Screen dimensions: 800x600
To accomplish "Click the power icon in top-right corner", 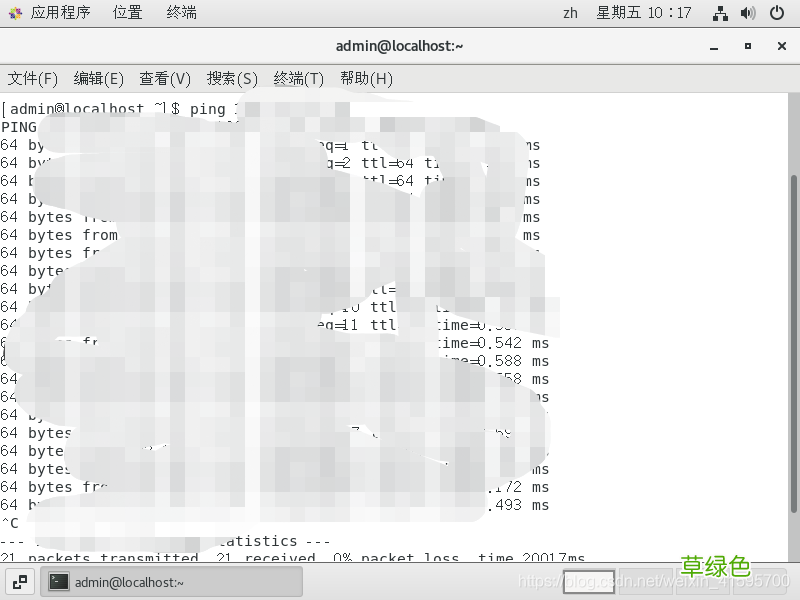I will 777,12.
